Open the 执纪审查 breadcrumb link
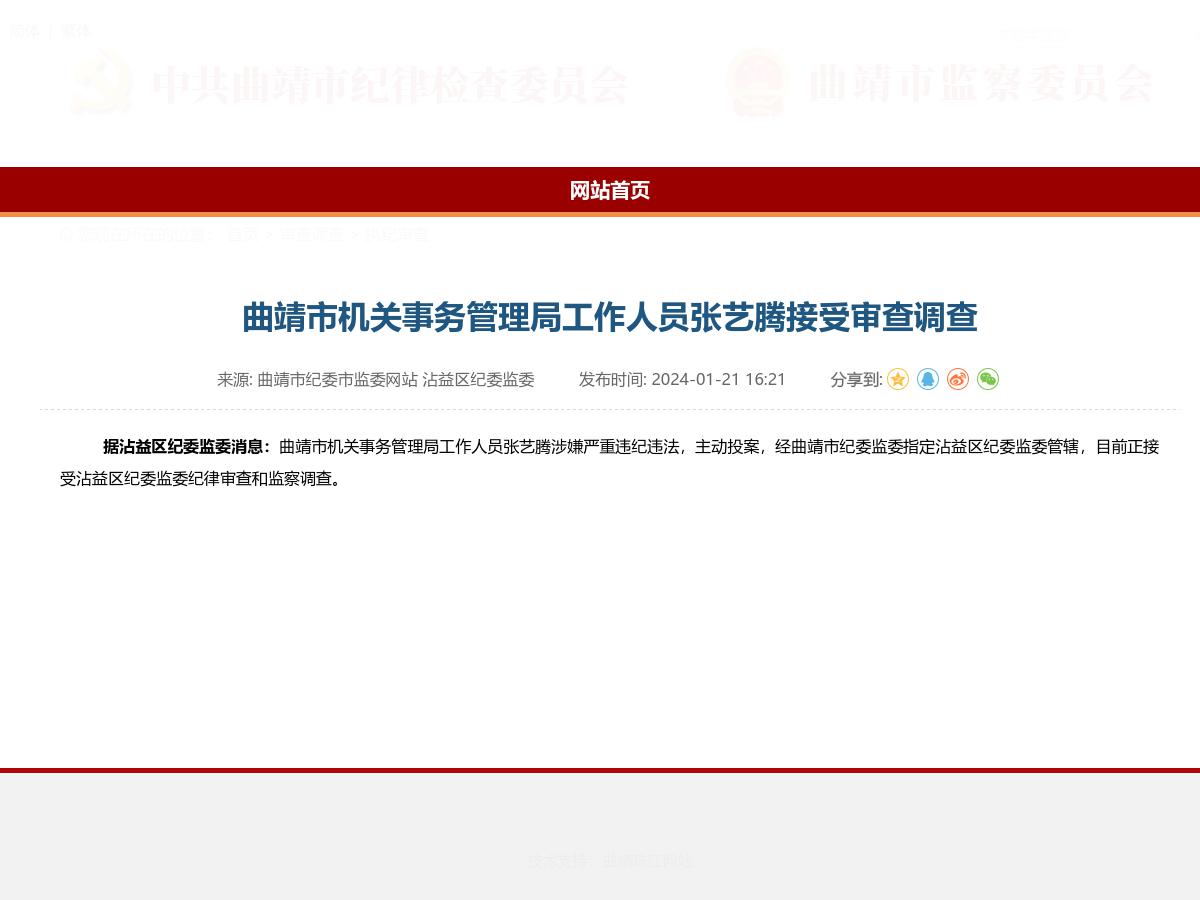 tap(396, 235)
